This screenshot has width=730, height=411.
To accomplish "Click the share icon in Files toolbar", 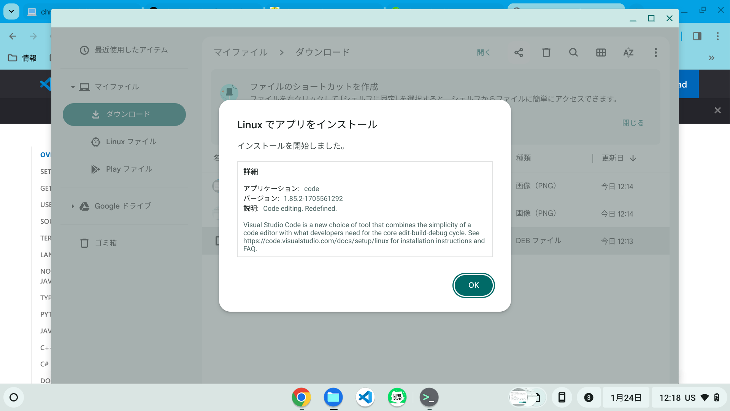I will point(519,53).
